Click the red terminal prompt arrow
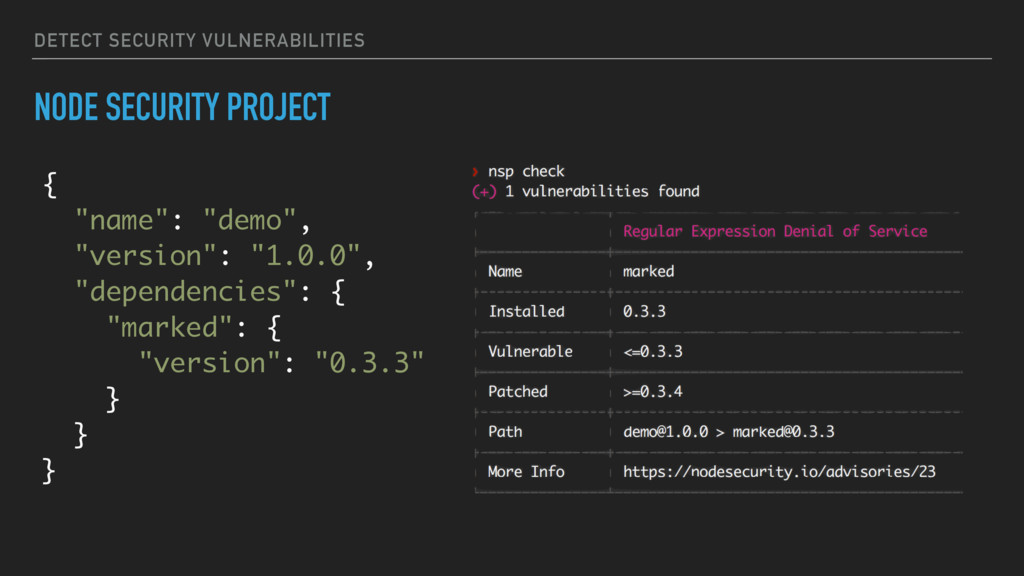Viewport: 1024px width, 576px height. pos(475,172)
